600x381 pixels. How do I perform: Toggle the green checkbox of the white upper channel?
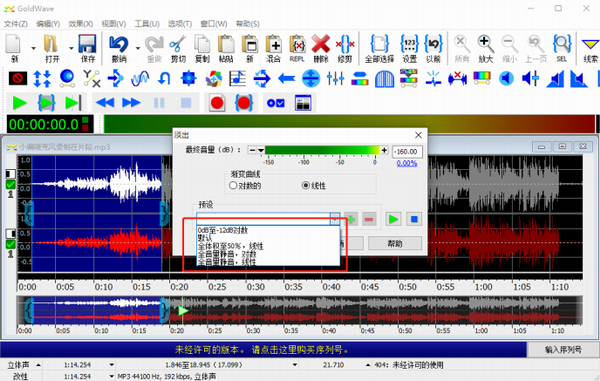tap(11, 184)
